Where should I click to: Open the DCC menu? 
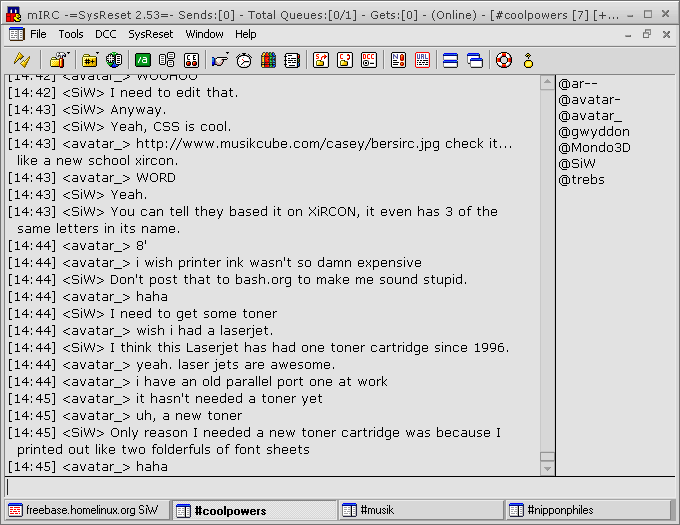[x=106, y=34]
